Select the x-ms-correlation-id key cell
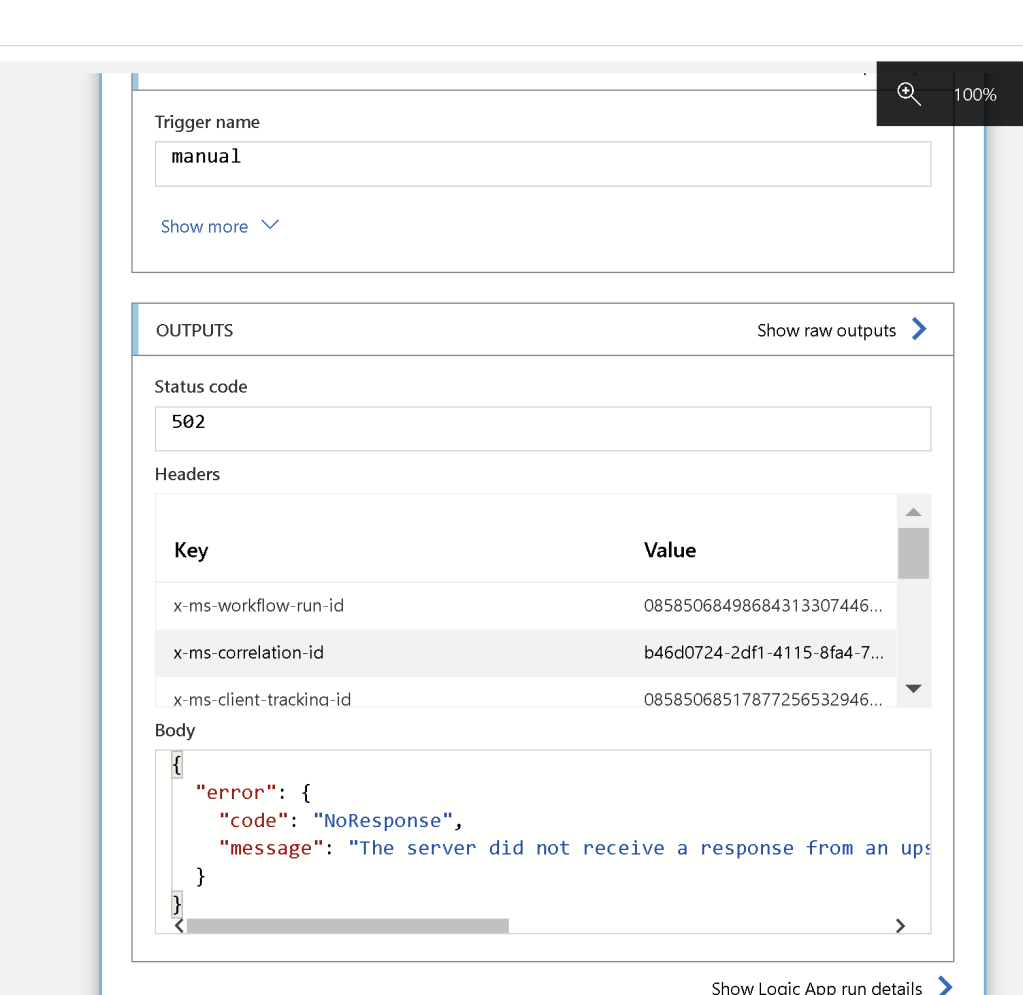The height and width of the screenshot is (995, 1023). tap(249, 652)
